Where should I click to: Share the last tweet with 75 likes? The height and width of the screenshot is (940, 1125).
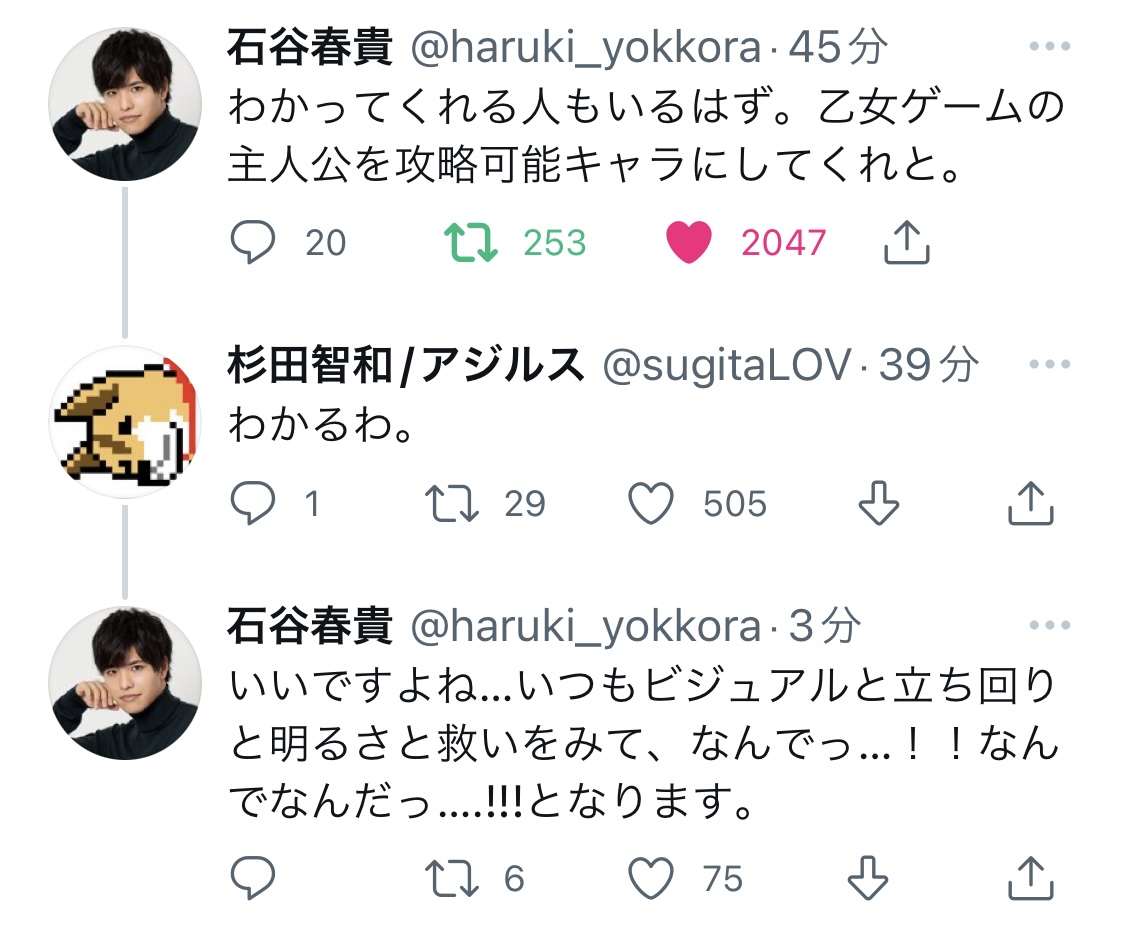click(1030, 879)
